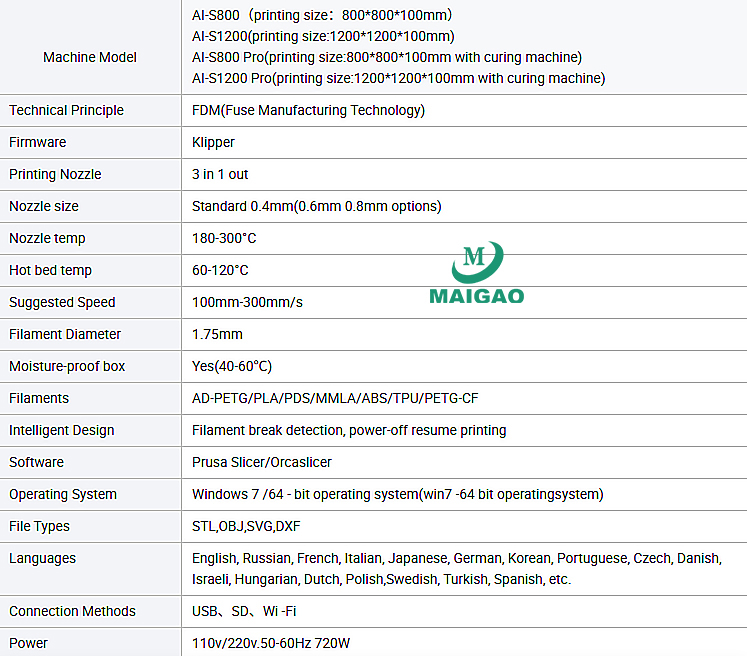Click the Filament break detection text
747x656 pixels.
(349, 430)
